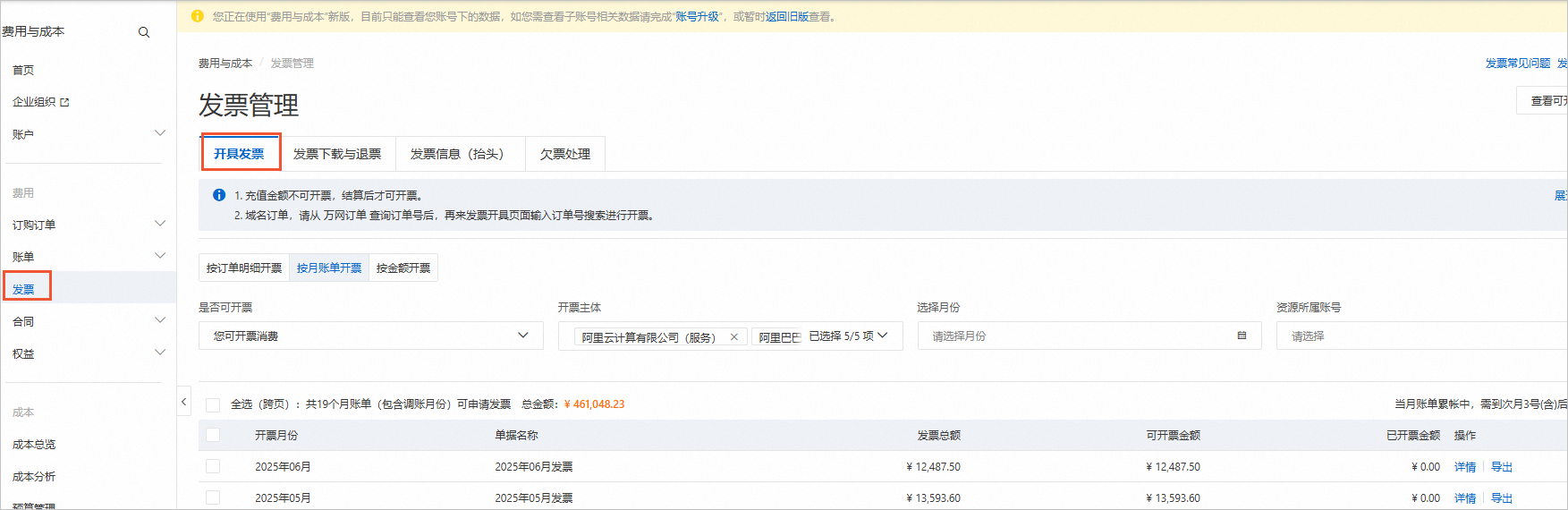This screenshot has width=1568, height=510.
Task: Open the 是否可开票 dropdown
Action: coord(370,336)
